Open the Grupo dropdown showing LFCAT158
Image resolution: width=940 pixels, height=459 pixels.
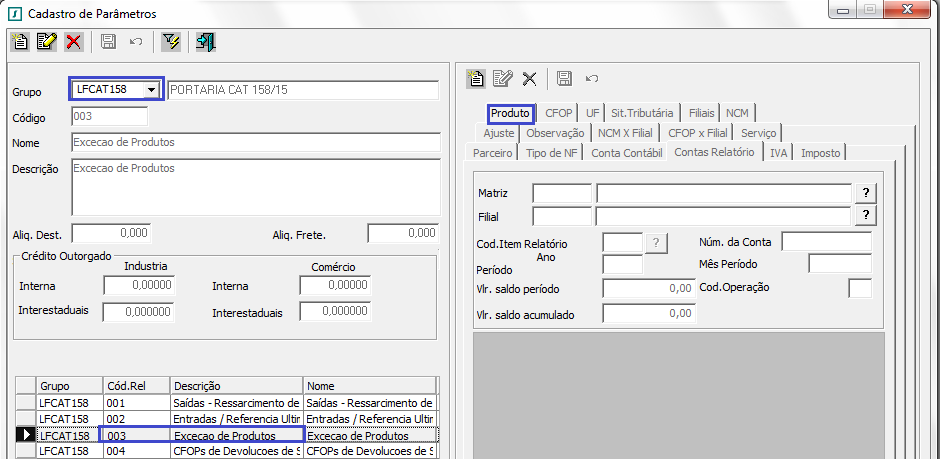point(151,90)
